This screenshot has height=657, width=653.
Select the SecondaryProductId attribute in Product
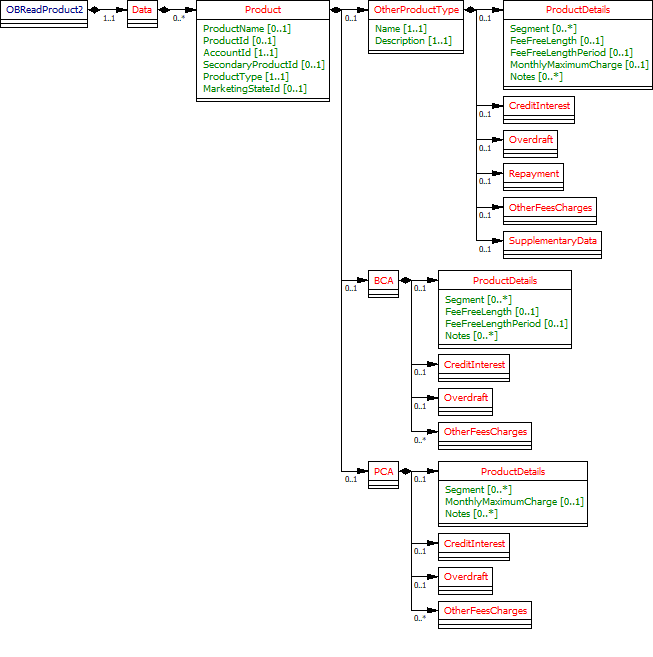(x=263, y=64)
